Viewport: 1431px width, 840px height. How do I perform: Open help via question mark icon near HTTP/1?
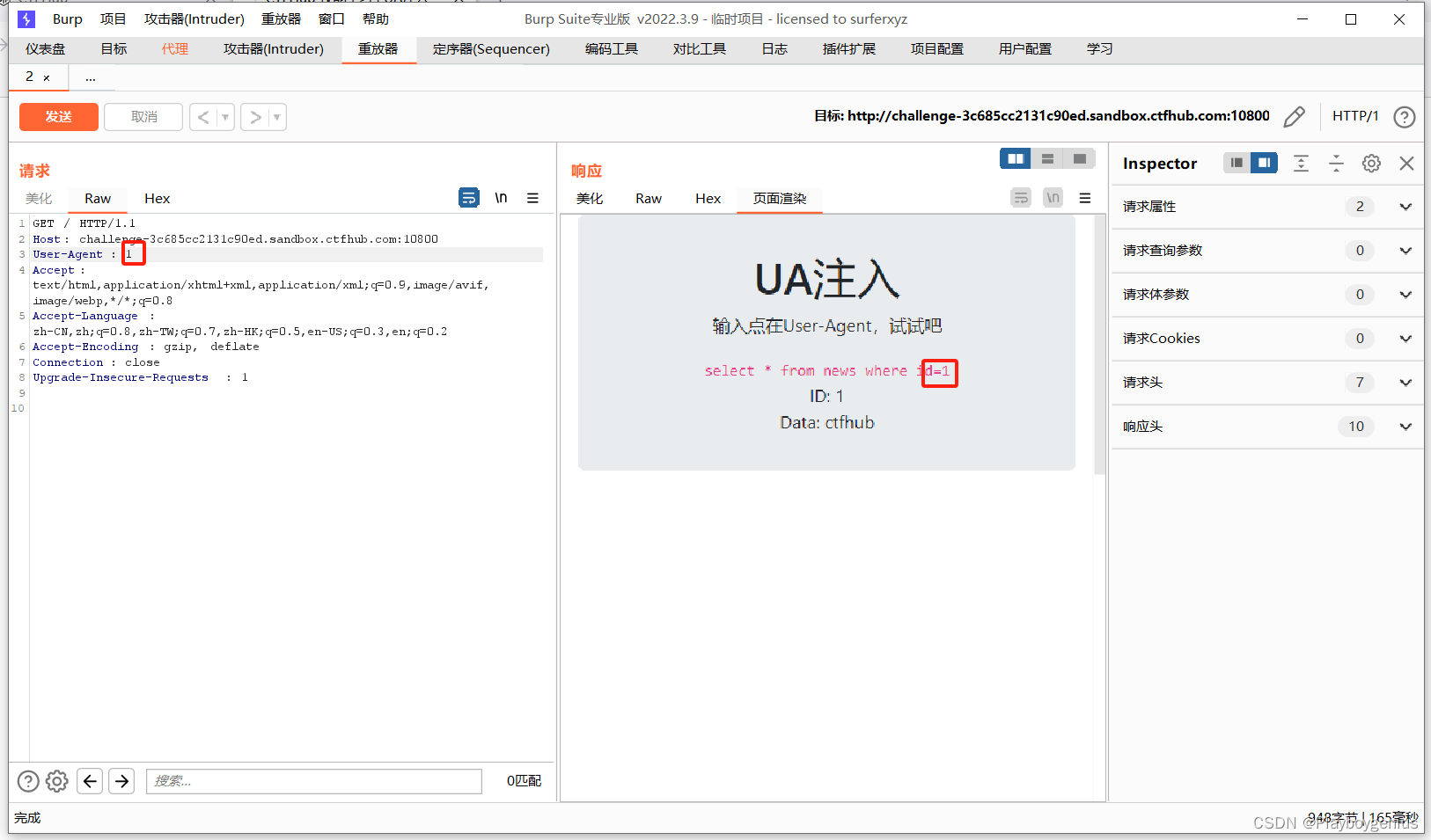coord(1405,117)
